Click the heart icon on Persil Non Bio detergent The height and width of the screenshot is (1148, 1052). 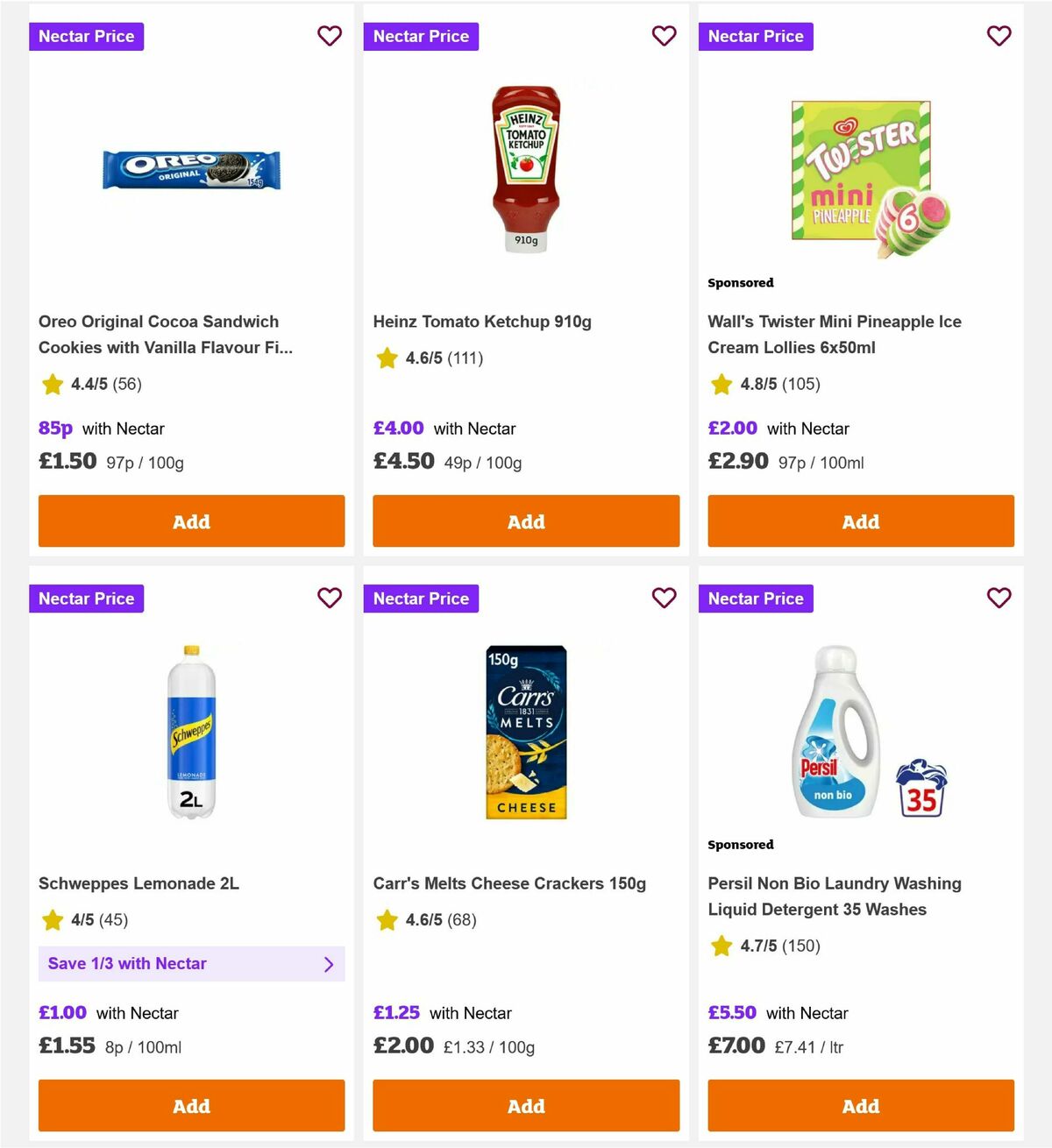(x=999, y=598)
